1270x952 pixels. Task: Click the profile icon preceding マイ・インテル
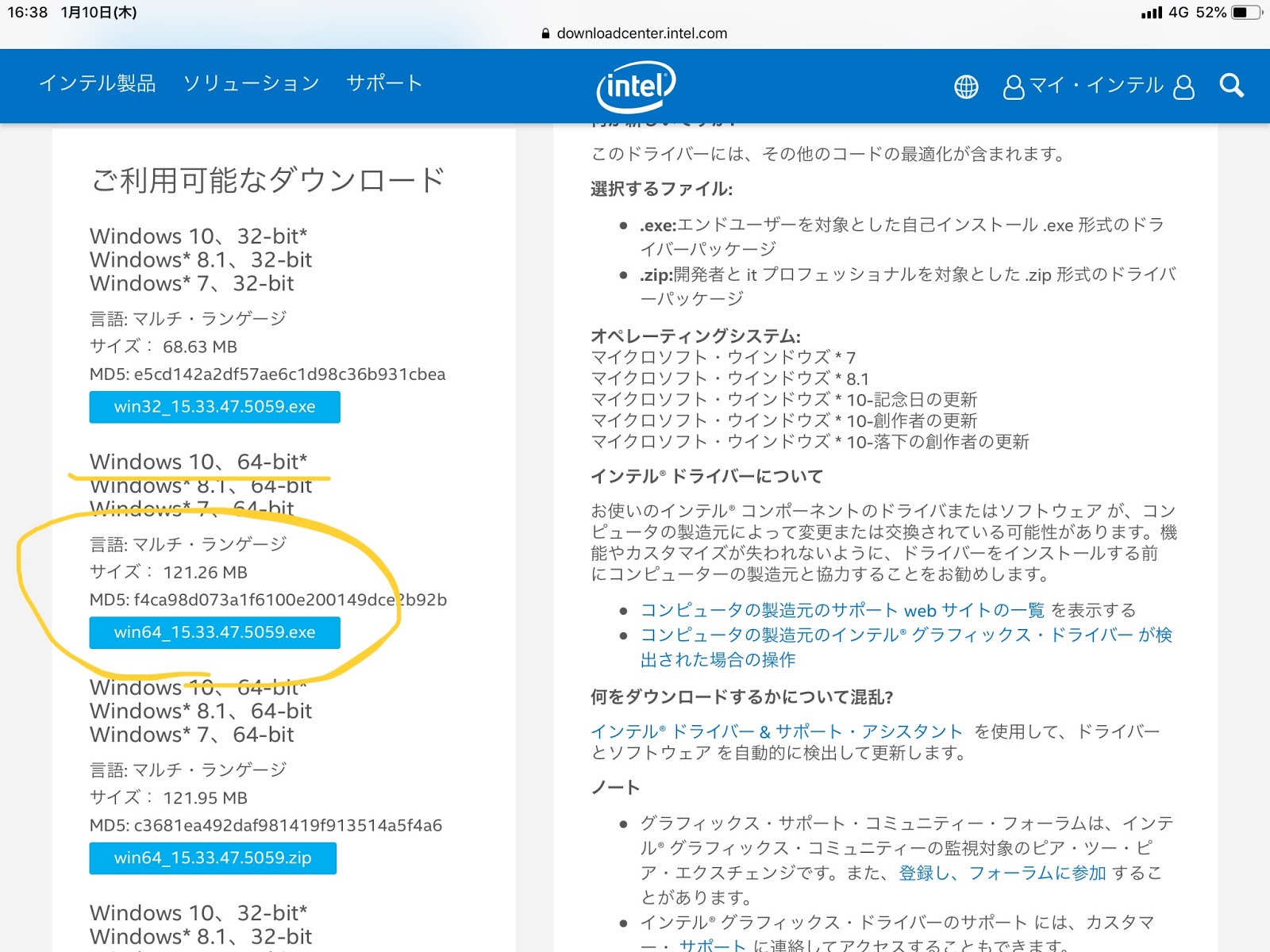pos(1014,86)
